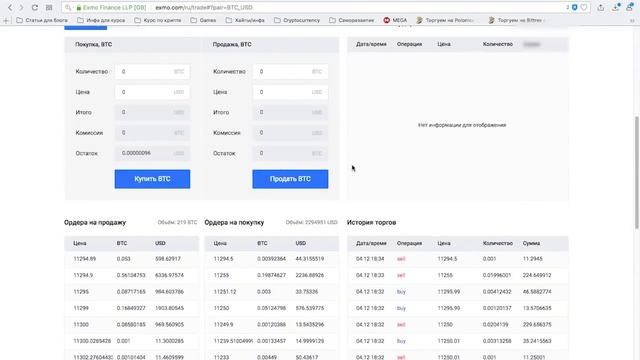
Task: Go forward using the browser forward arrow
Action: click(21, 7)
